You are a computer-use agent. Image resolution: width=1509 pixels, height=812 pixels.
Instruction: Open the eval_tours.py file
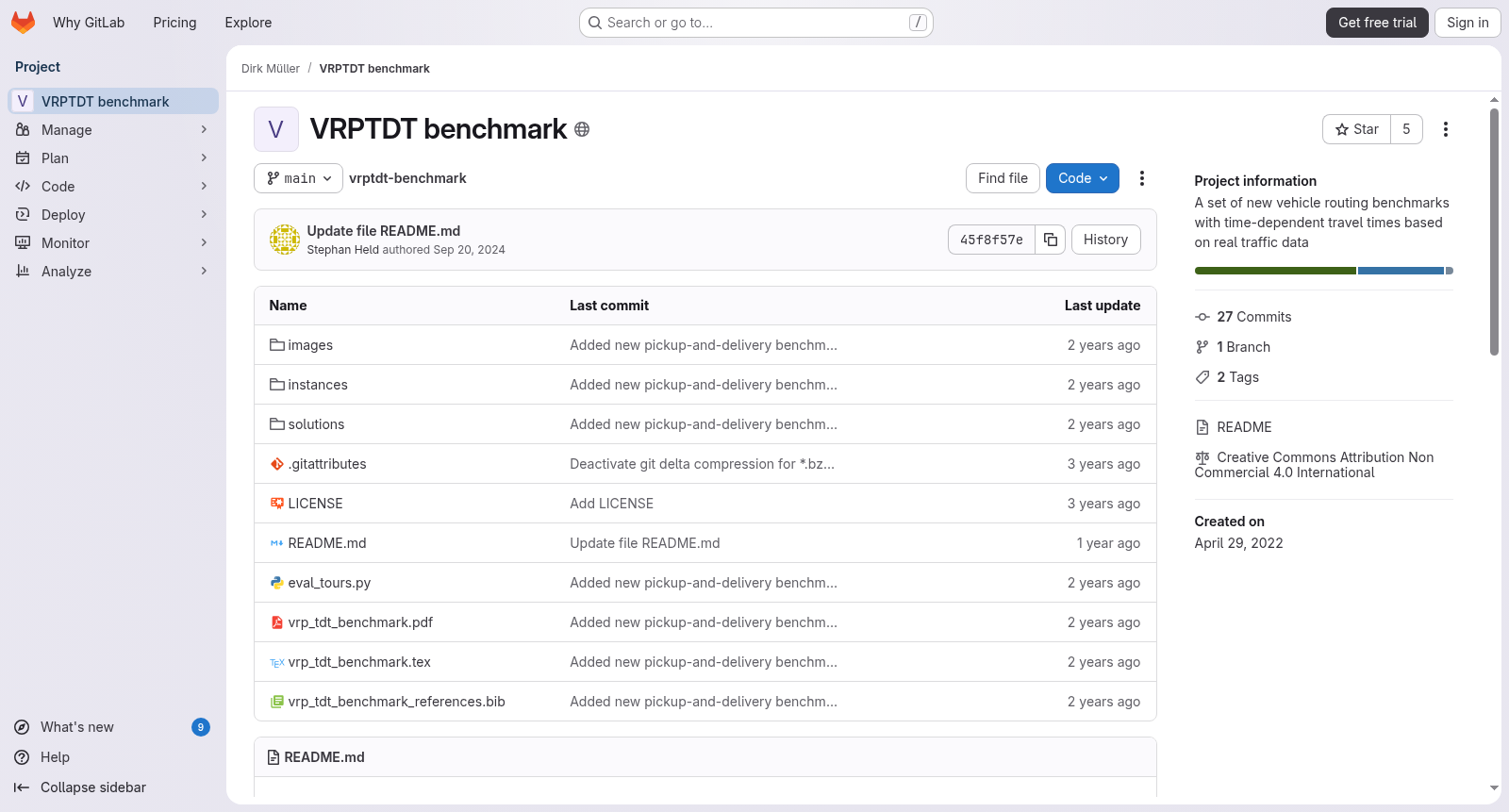coord(329,583)
